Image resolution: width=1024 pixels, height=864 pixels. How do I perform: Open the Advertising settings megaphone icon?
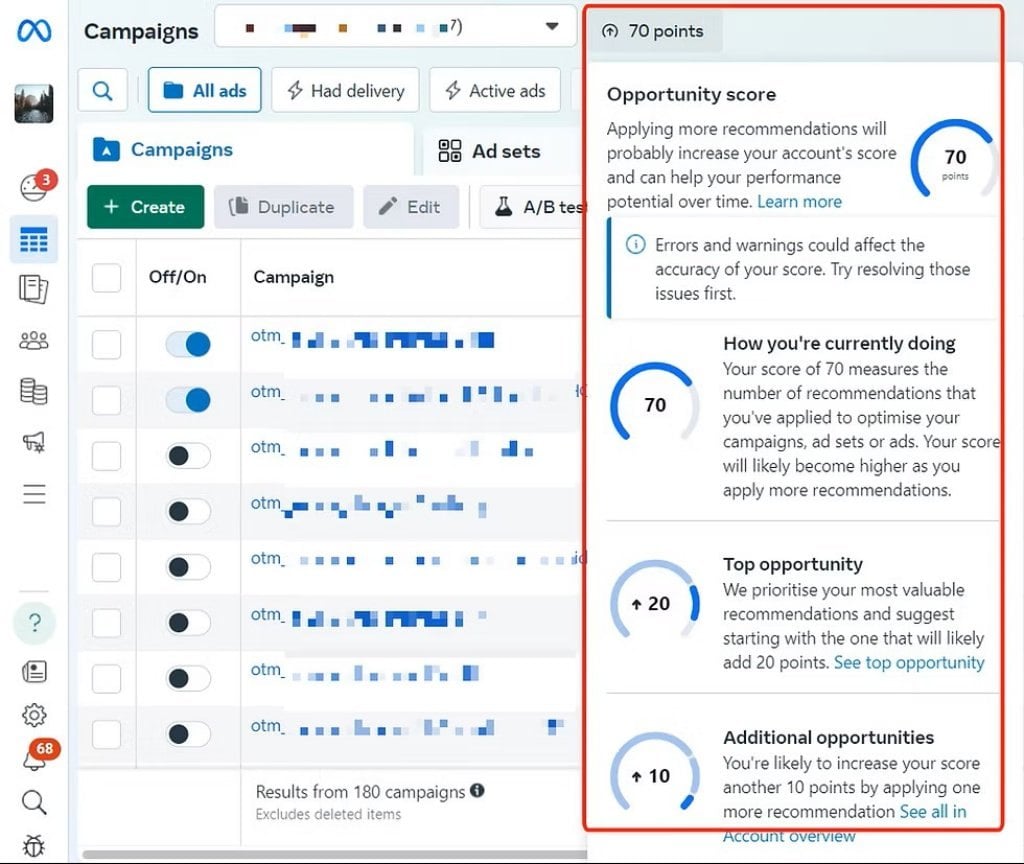coord(34,442)
